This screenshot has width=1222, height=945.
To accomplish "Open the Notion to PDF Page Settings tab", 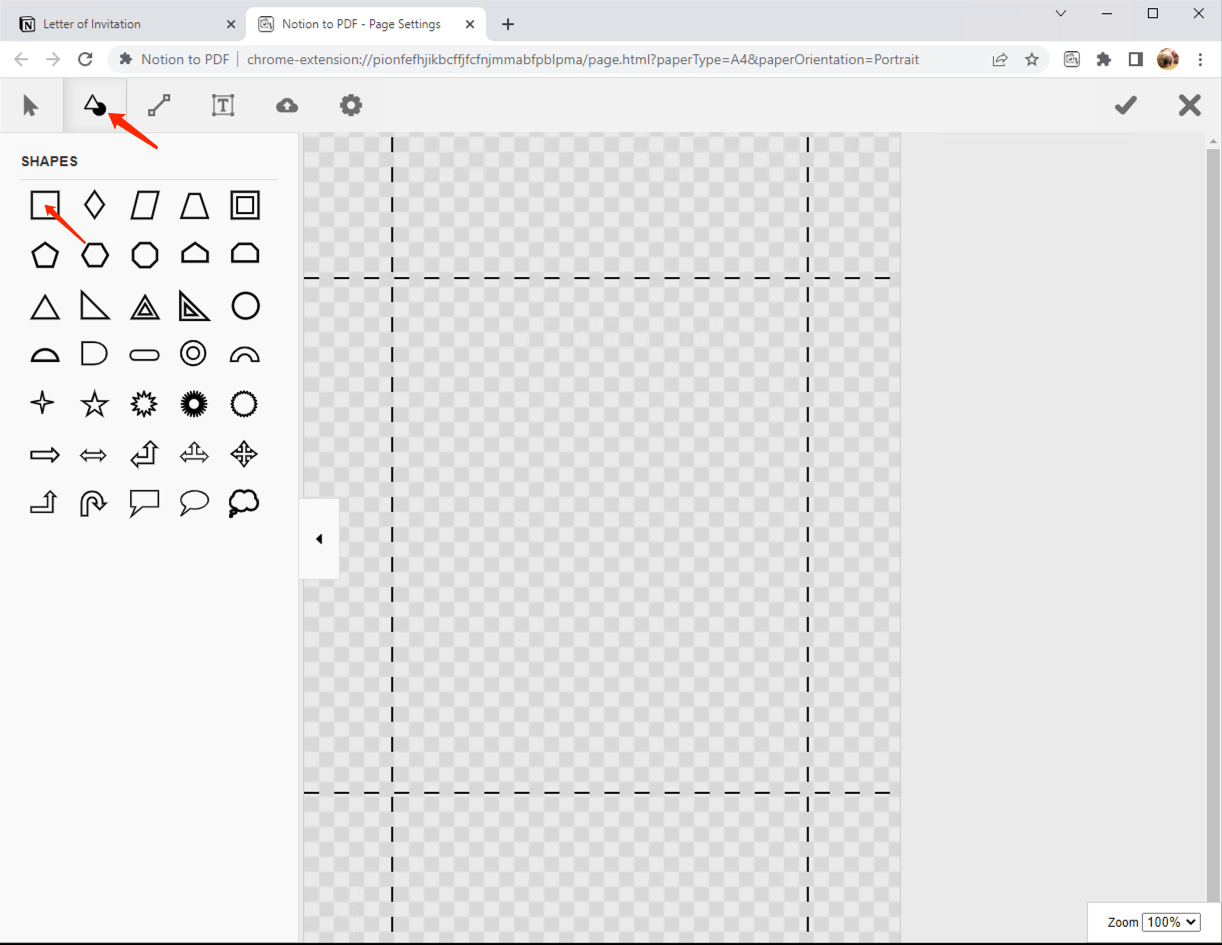I will point(360,23).
